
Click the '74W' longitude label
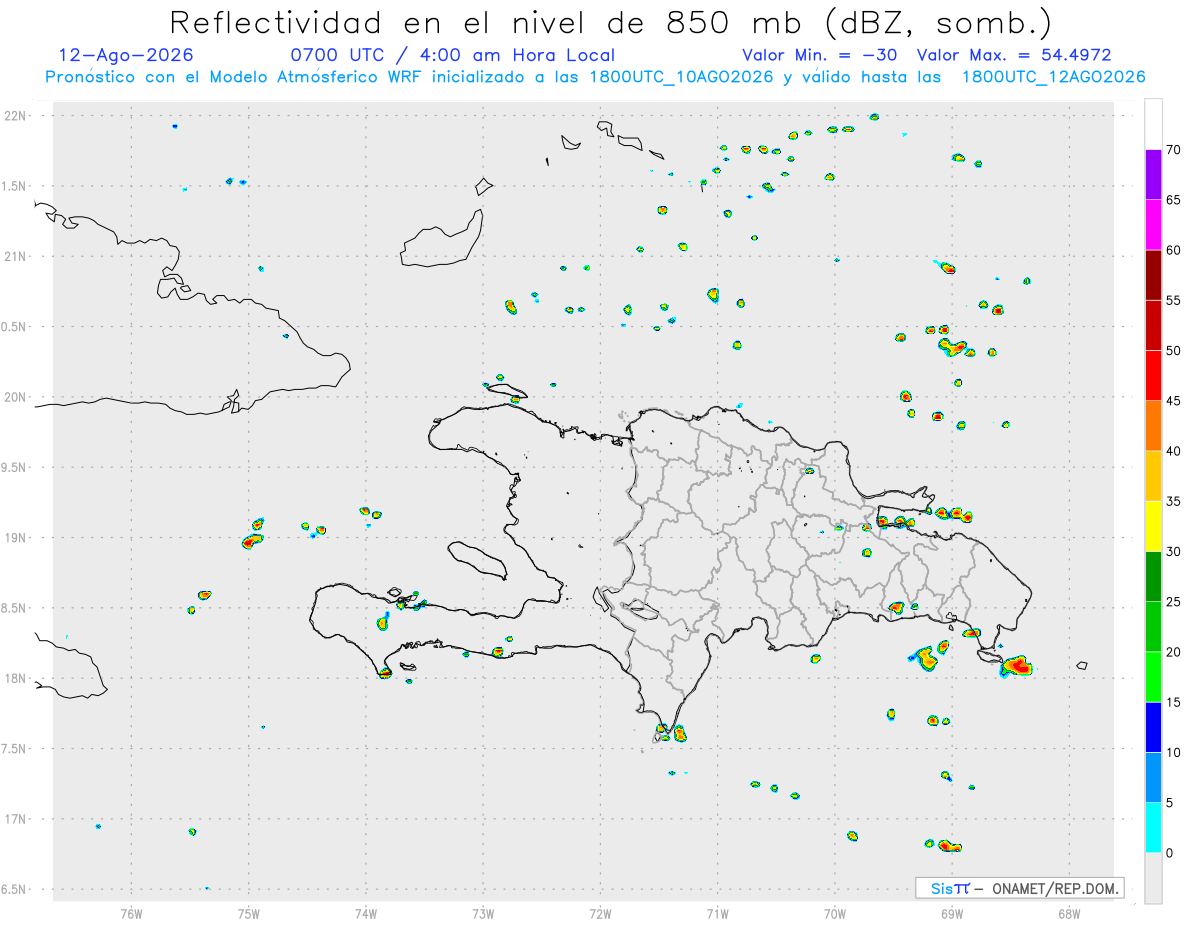pos(366,912)
